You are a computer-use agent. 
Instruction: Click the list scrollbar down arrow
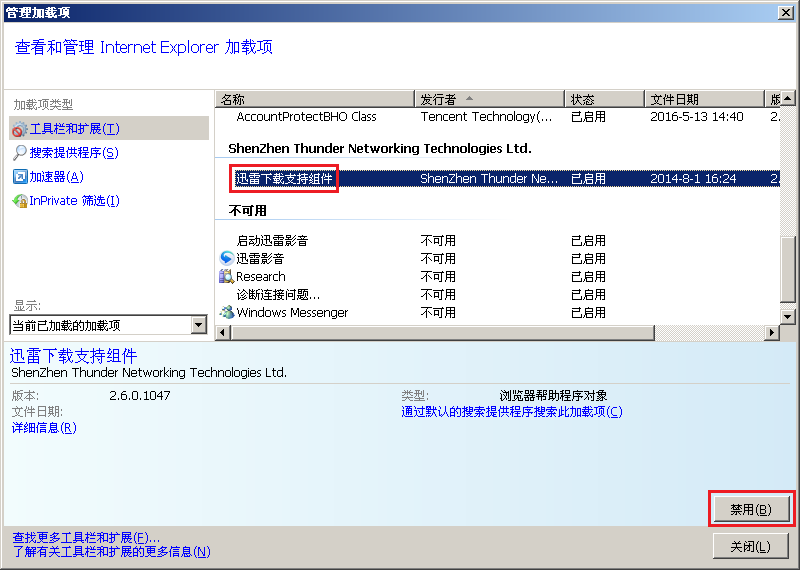point(788,316)
